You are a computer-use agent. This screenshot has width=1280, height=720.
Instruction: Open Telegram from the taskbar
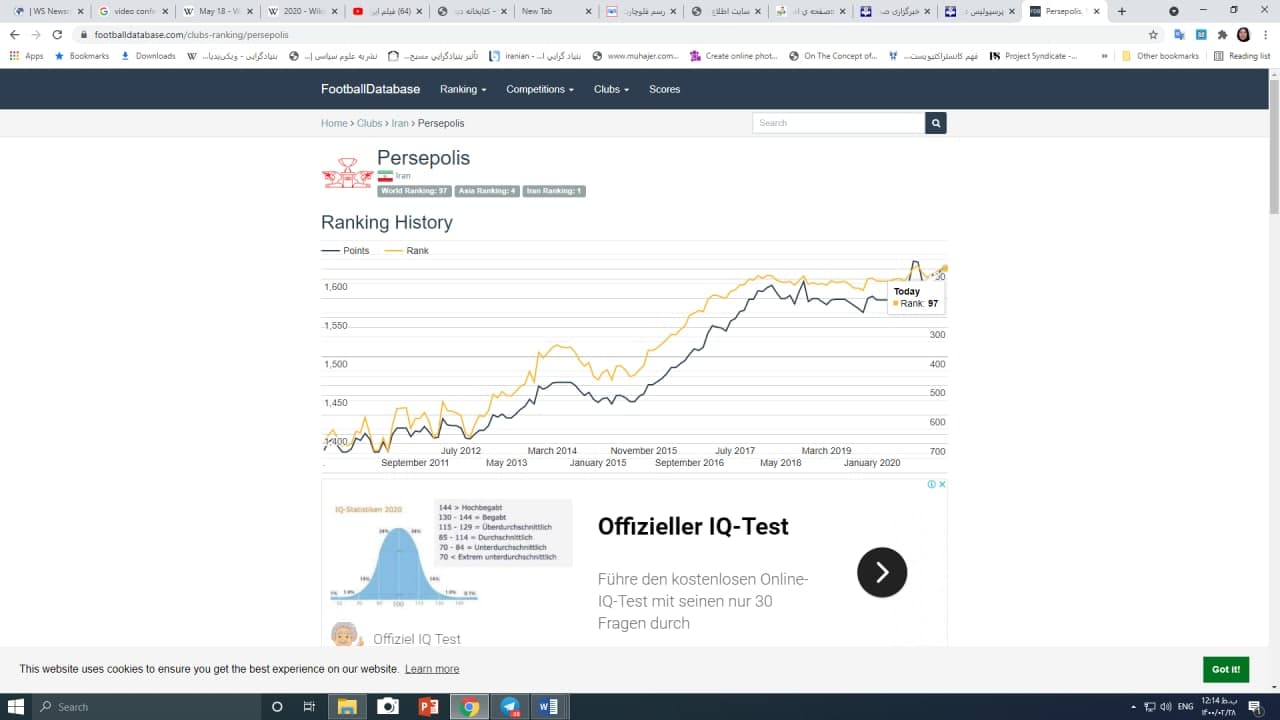coord(509,707)
